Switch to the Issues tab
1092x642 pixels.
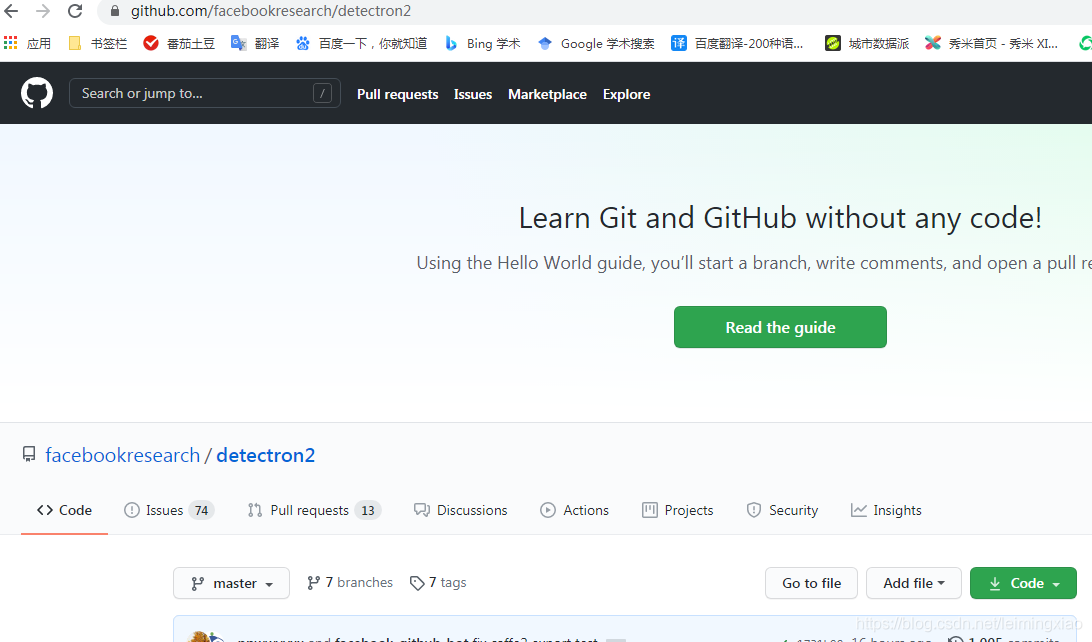[167, 510]
